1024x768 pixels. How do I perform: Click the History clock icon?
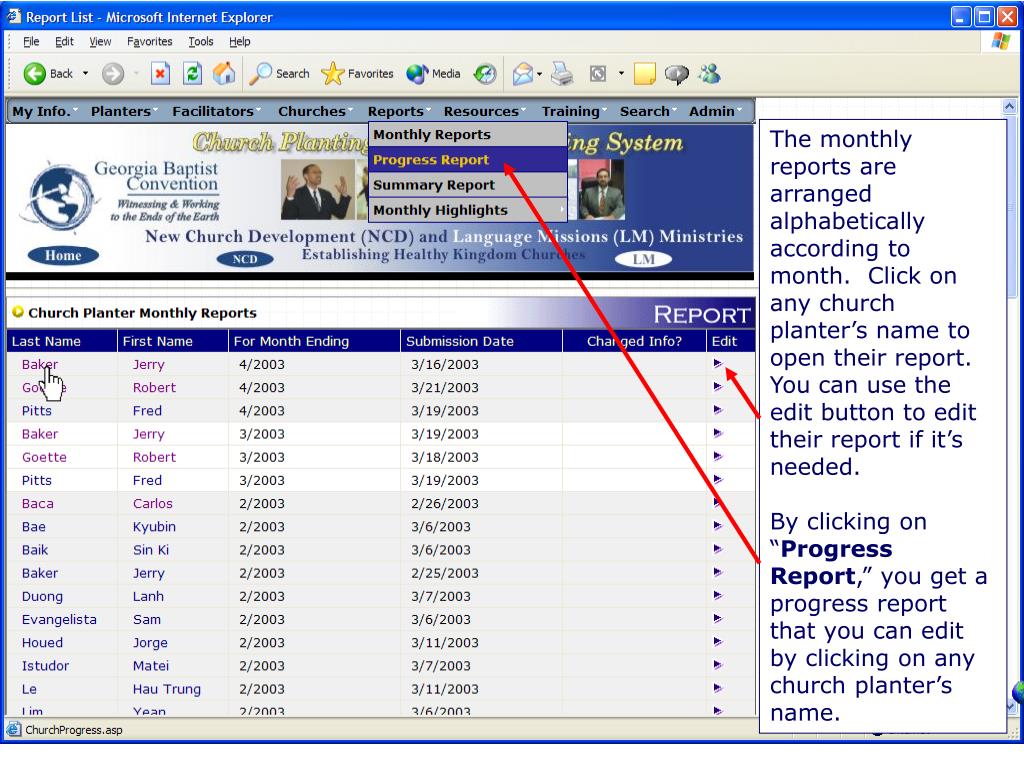pyautogui.click(x=485, y=74)
